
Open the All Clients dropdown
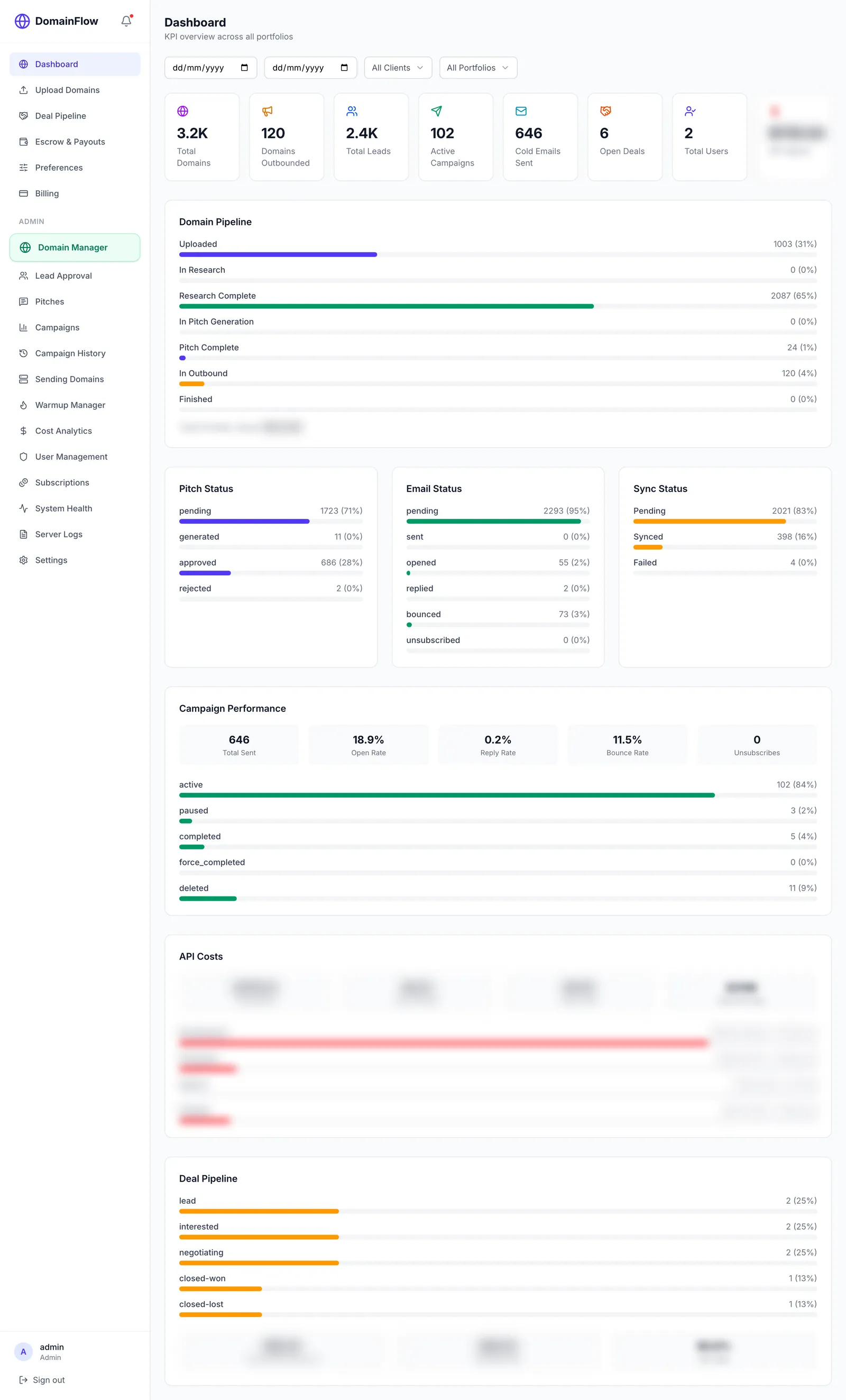pos(398,68)
